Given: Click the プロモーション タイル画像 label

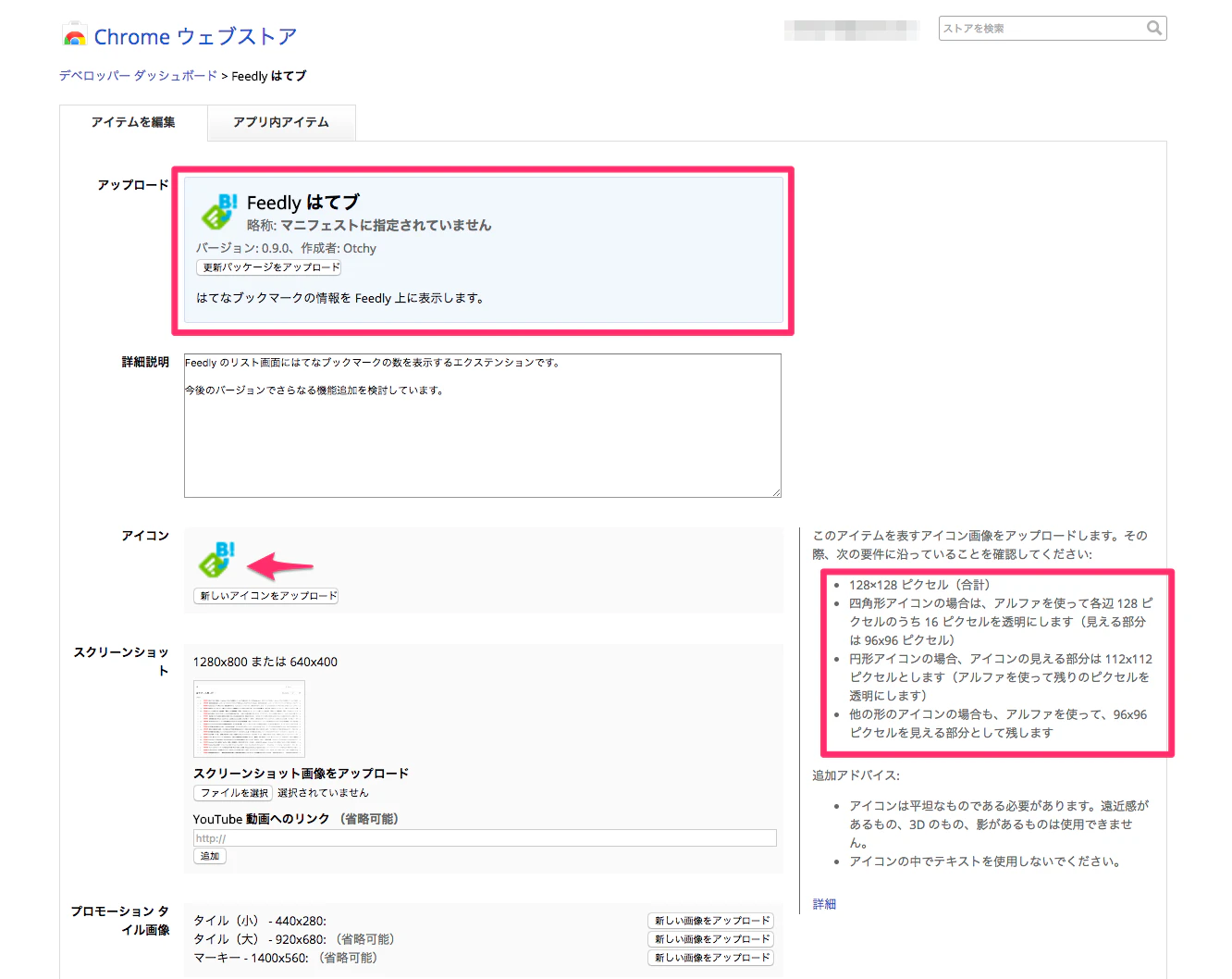Looking at the screenshot, I should (x=121, y=921).
